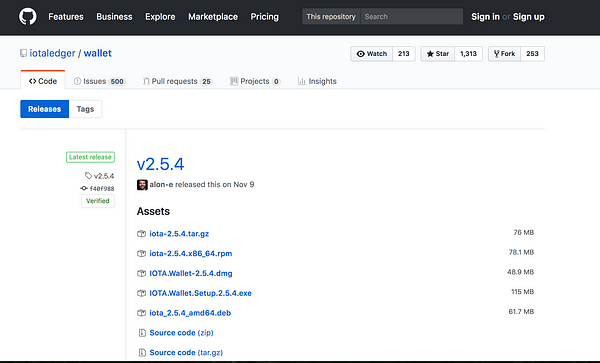Click the Verified signature badge
Image resolution: width=600 pixels, height=363 pixels.
98,201
